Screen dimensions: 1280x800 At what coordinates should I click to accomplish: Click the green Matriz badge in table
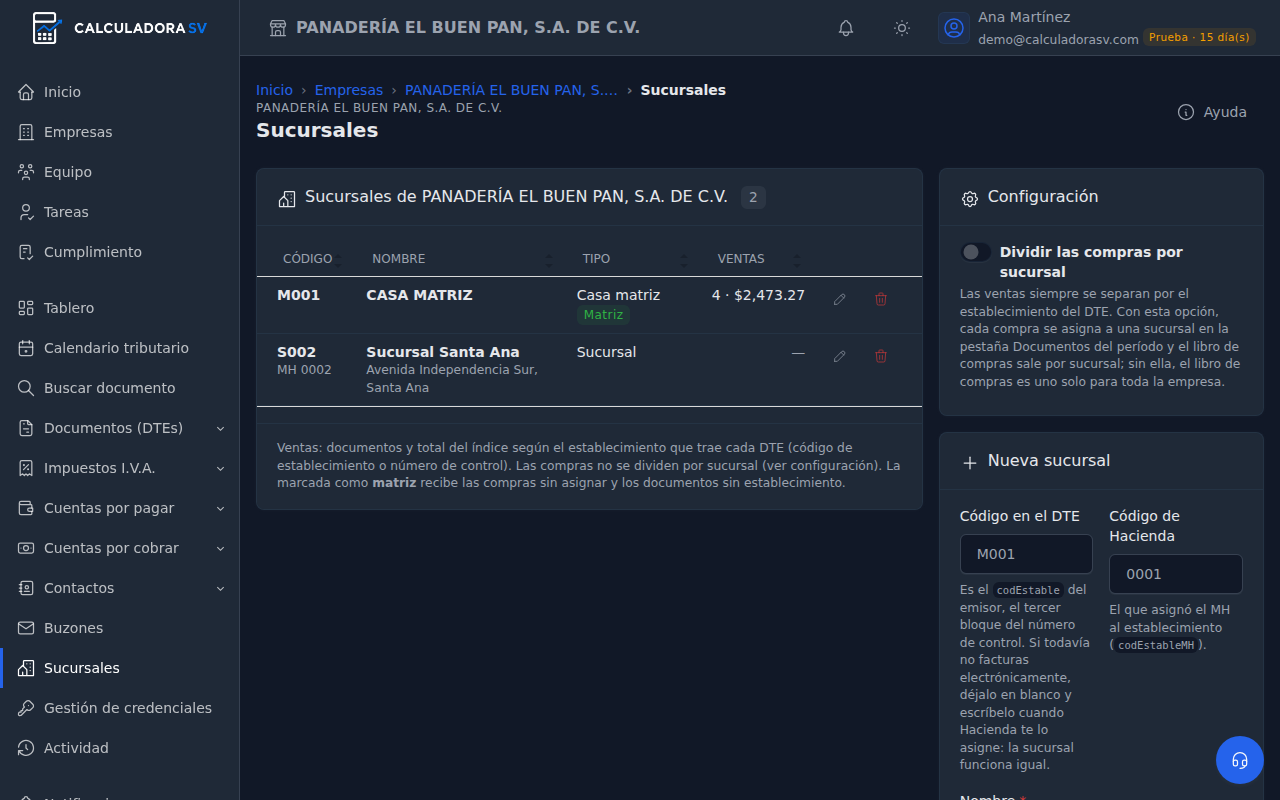point(603,315)
